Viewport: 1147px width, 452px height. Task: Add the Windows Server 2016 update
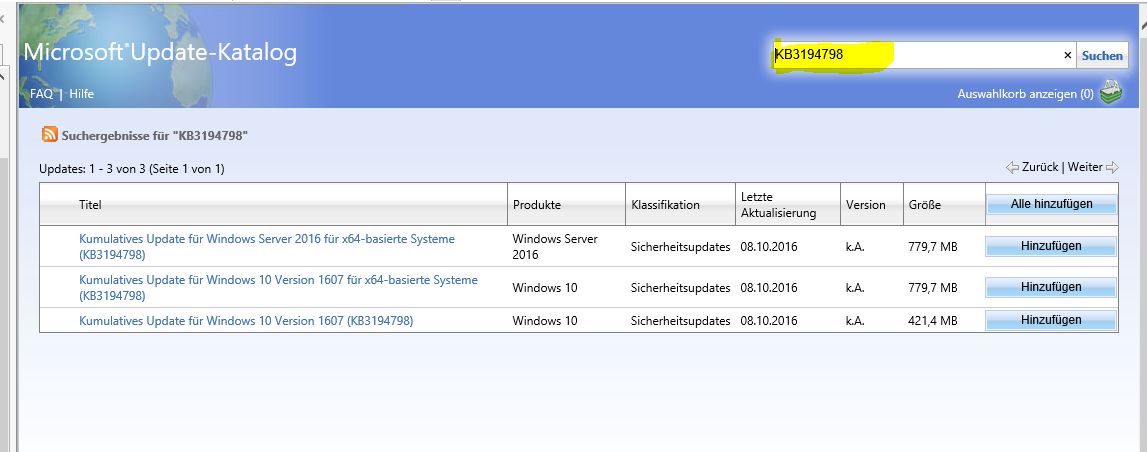tap(1051, 246)
